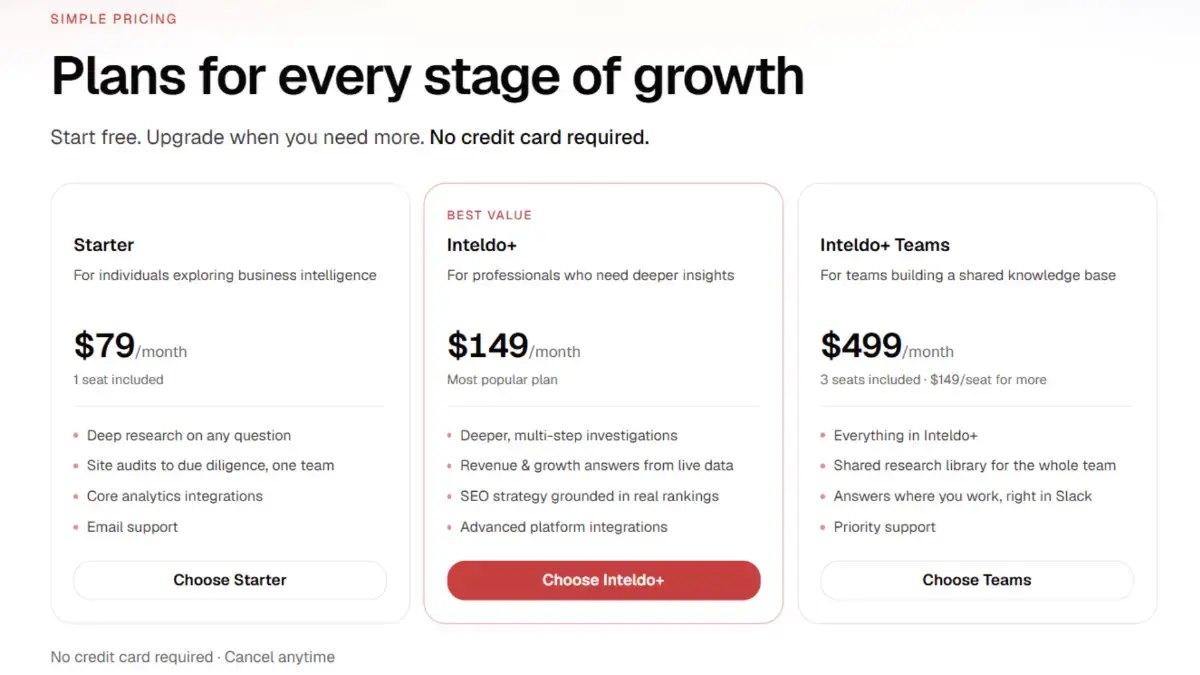
Task: Click the bullet beside Advanced platform integrations
Action: pos(450,527)
